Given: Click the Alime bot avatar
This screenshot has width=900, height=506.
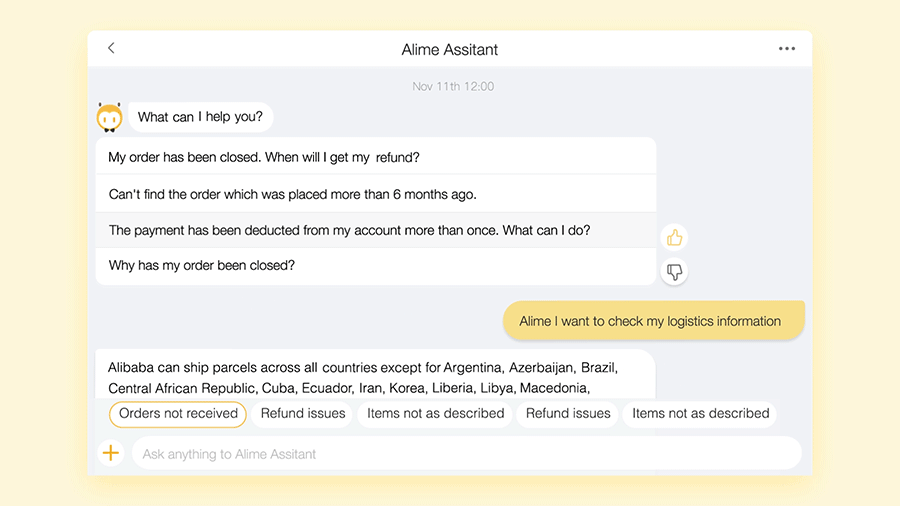Looking at the screenshot, I should (x=109, y=117).
